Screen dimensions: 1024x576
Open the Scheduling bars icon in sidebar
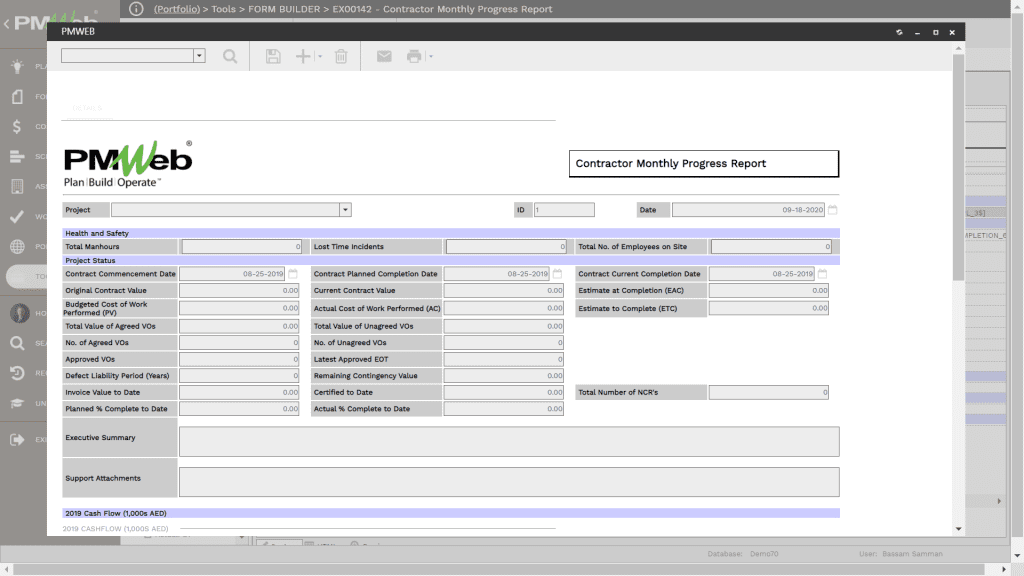[18, 157]
